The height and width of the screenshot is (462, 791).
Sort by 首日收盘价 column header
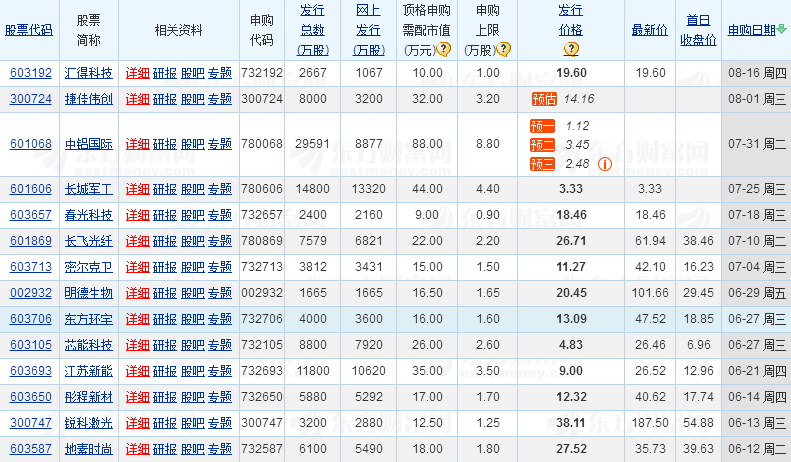pyautogui.click(x=698, y=30)
